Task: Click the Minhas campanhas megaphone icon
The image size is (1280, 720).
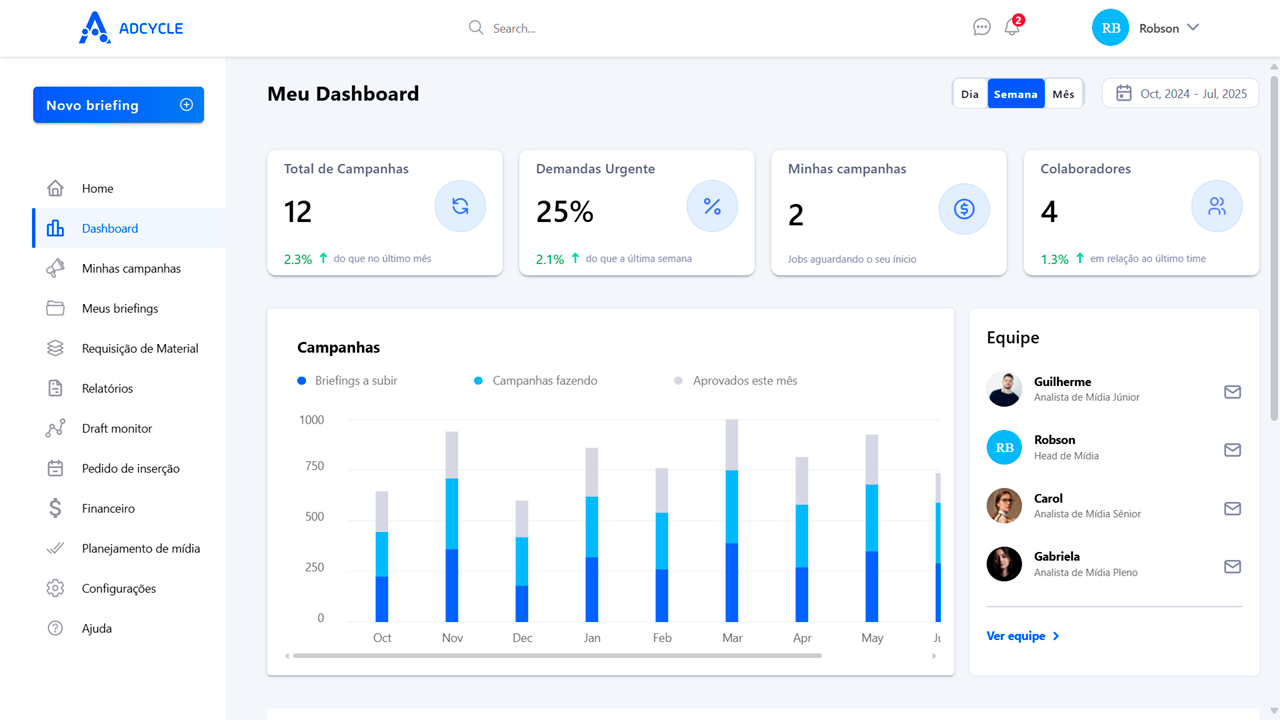Action: (x=55, y=268)
